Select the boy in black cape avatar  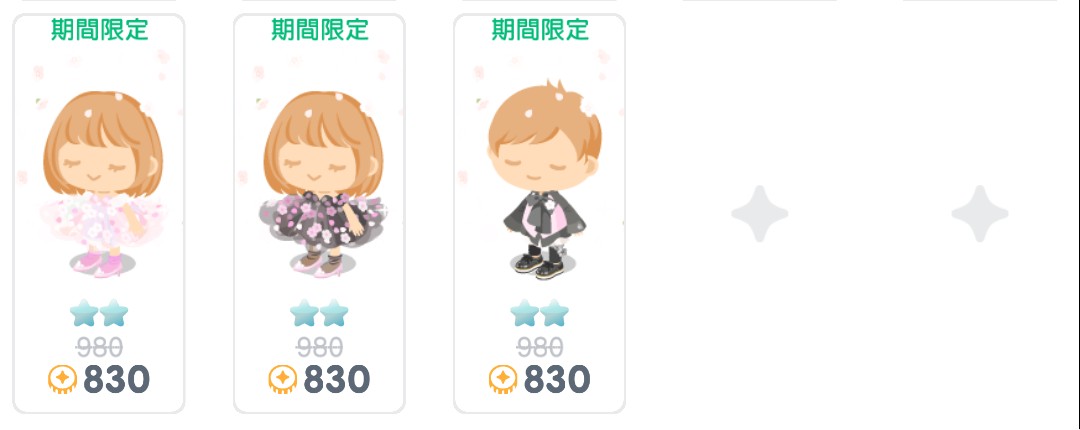543,181
